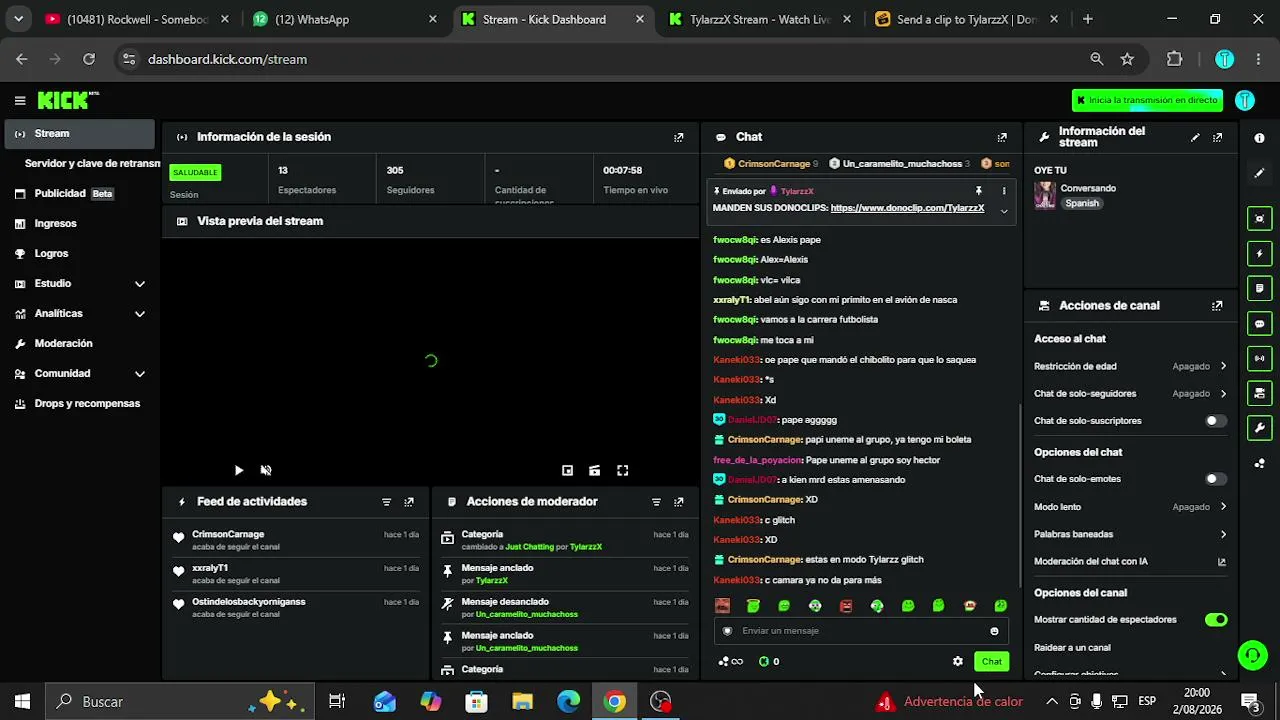Image resolution: width=1280 pixels, height=720 pixels.
Task: Pop out the Feed de actividades panel
Action: (x=409, y=502)
